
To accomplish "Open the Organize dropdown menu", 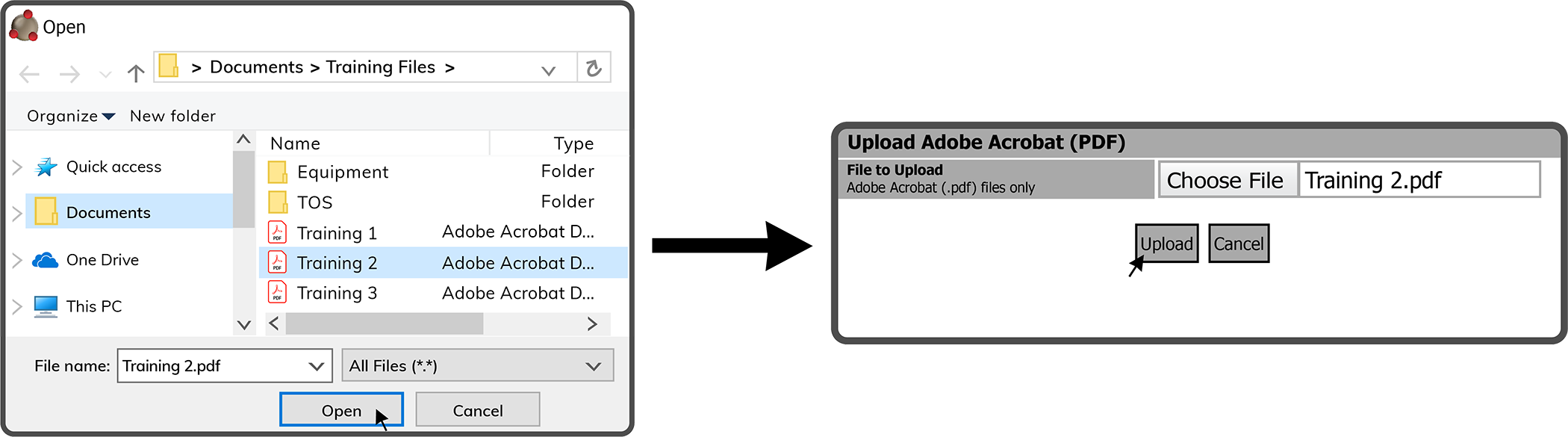I will point(71,116).
